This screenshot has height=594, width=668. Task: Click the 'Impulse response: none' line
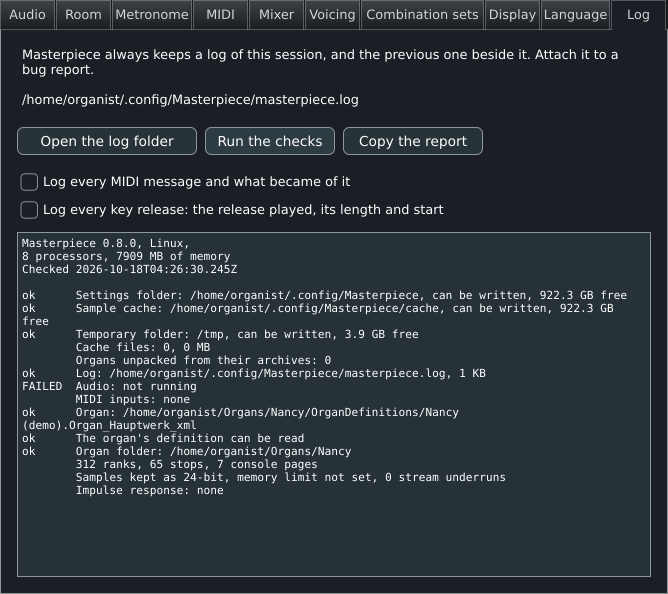point(150,490)
